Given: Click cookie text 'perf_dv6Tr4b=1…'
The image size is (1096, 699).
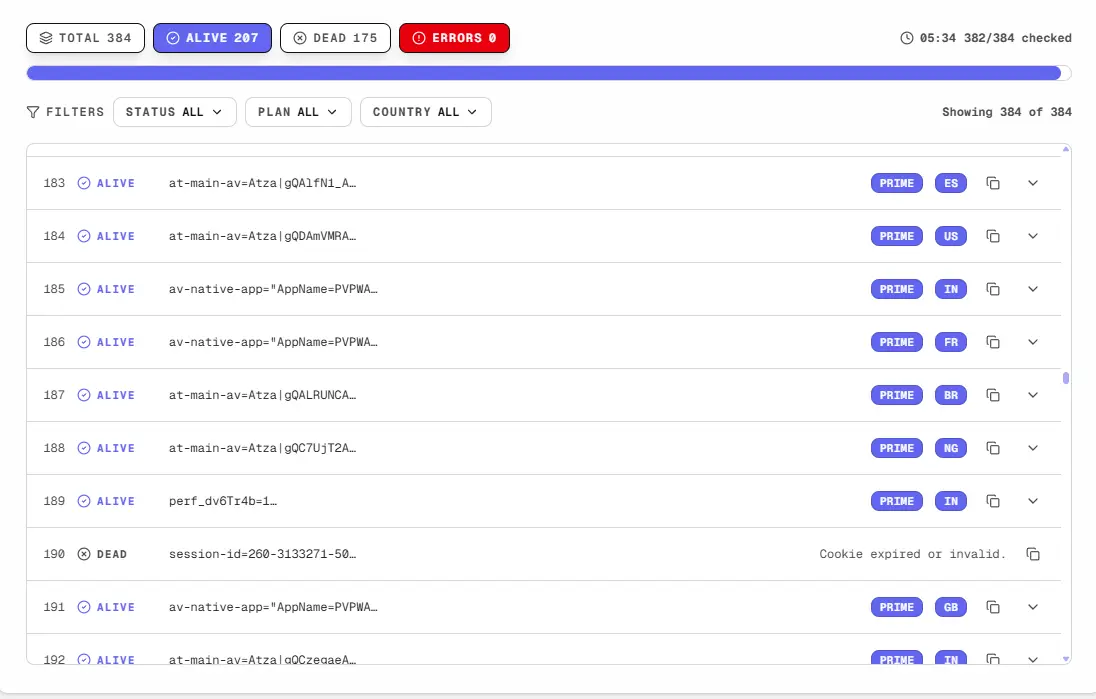Looking at the screenshot, I should click(223, 501).
